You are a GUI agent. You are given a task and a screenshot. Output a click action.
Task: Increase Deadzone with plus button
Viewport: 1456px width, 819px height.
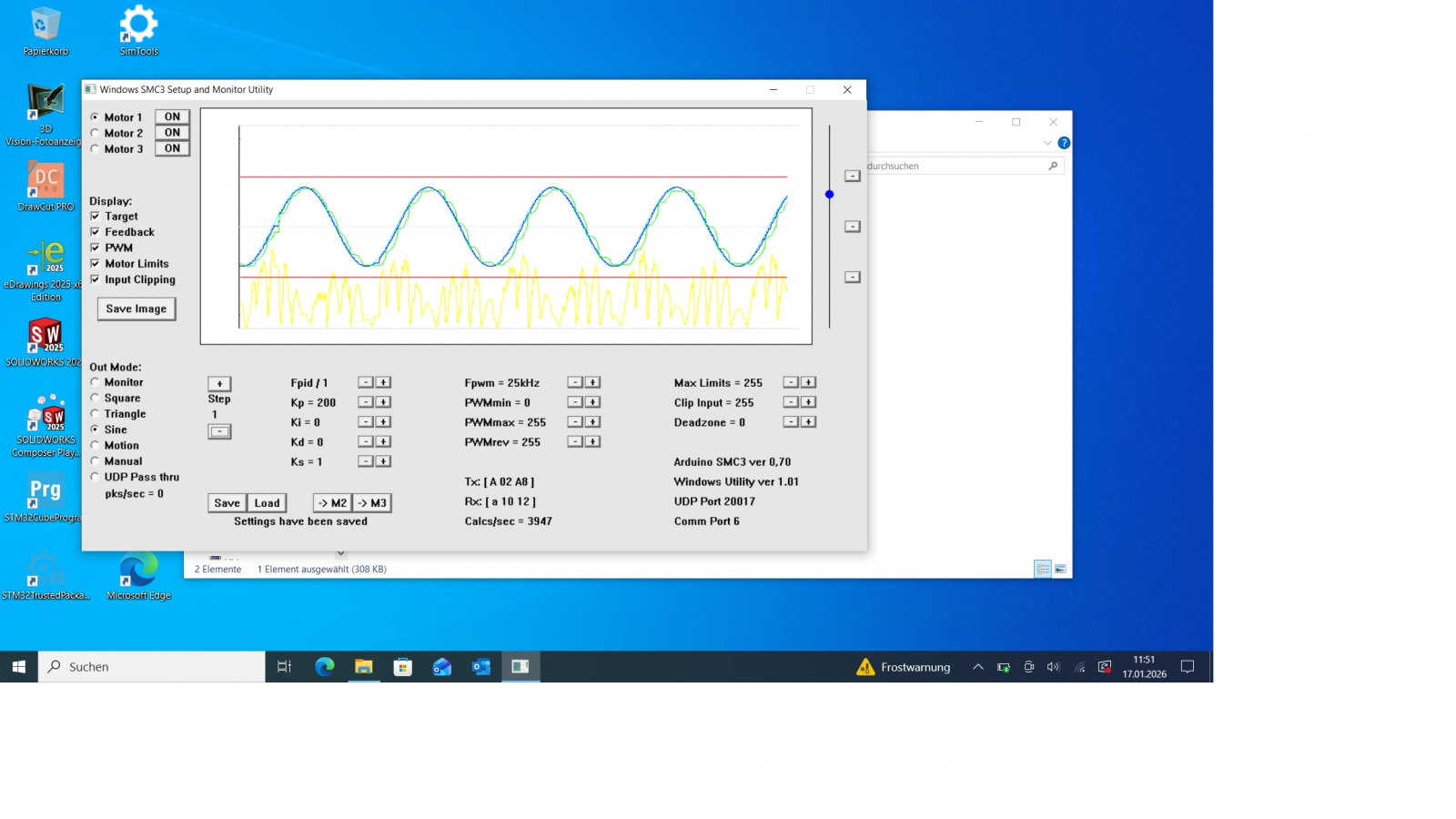coord(808,422)
